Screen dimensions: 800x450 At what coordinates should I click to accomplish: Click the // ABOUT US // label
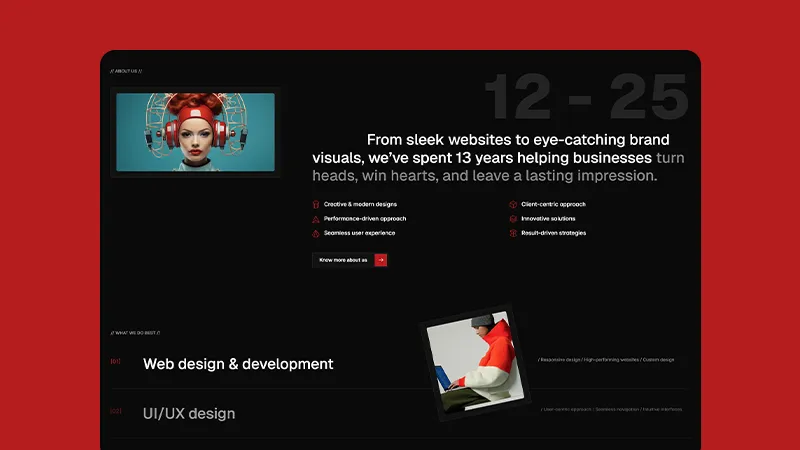tap(126, 71)
